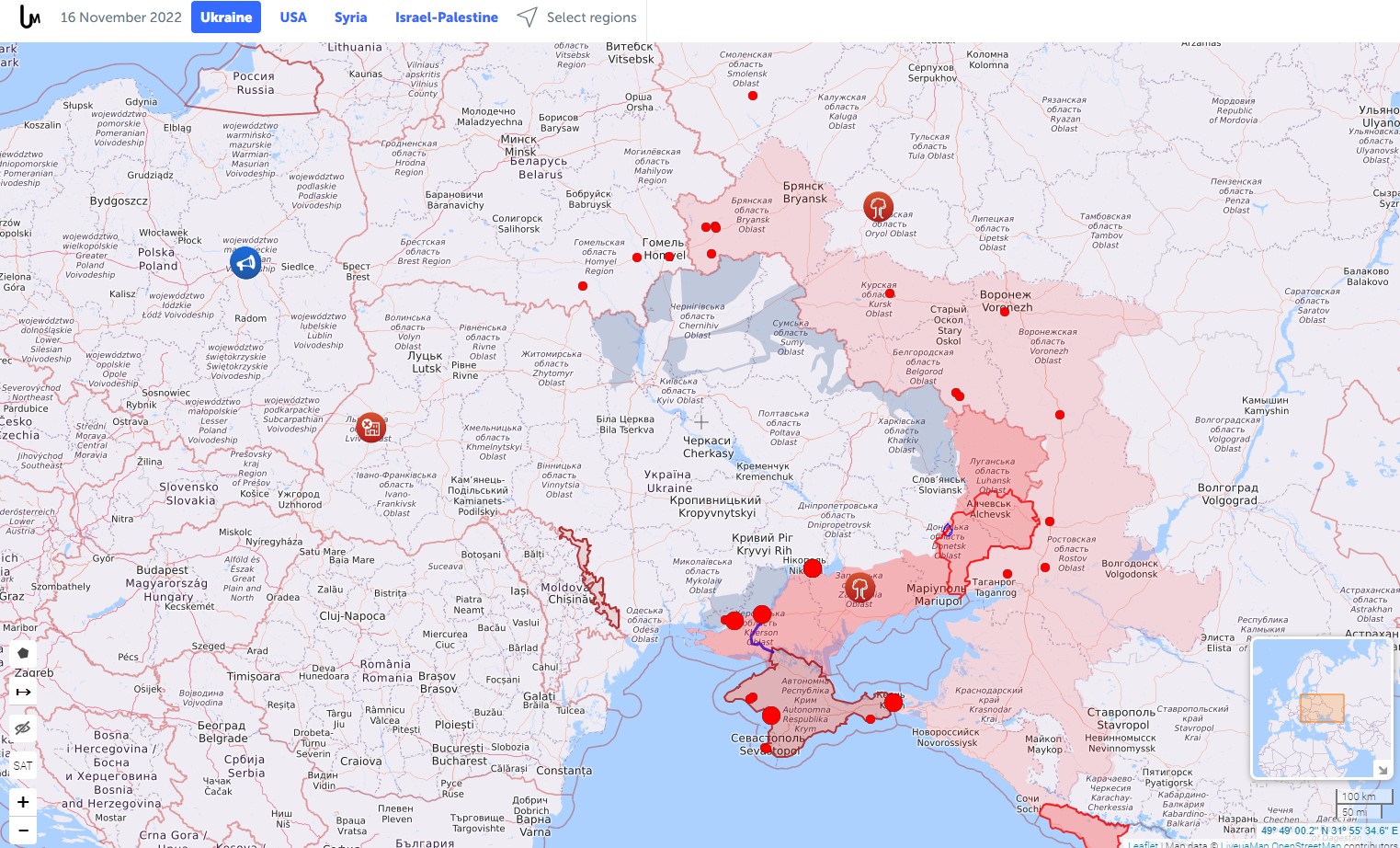
Task: Click the Alchevsk city label
Action: click(x=989, y=509)
